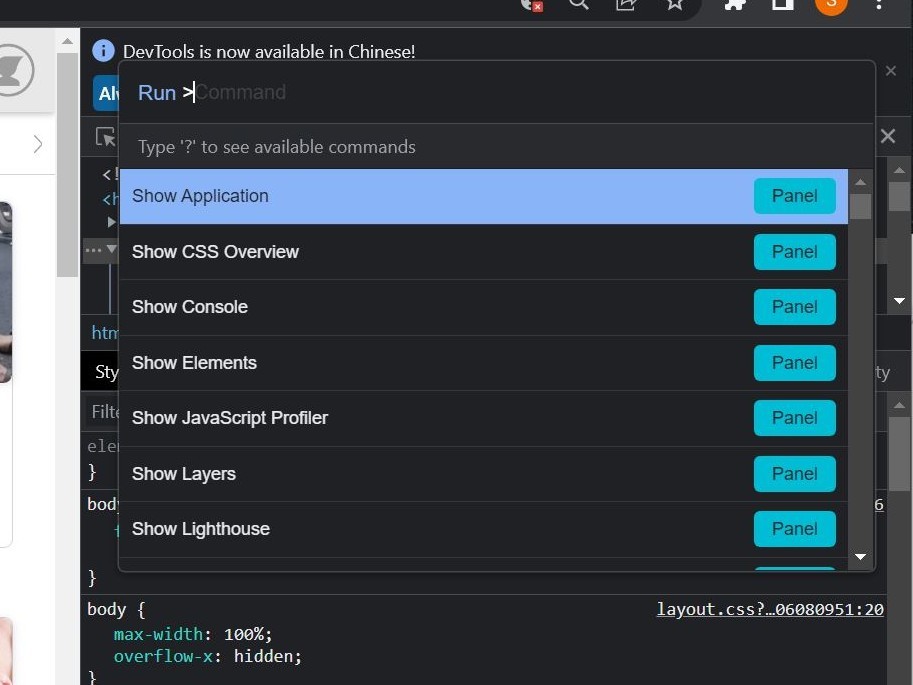Switch to the Styles tab
The image size is (913, 685).
pos(105,371)
